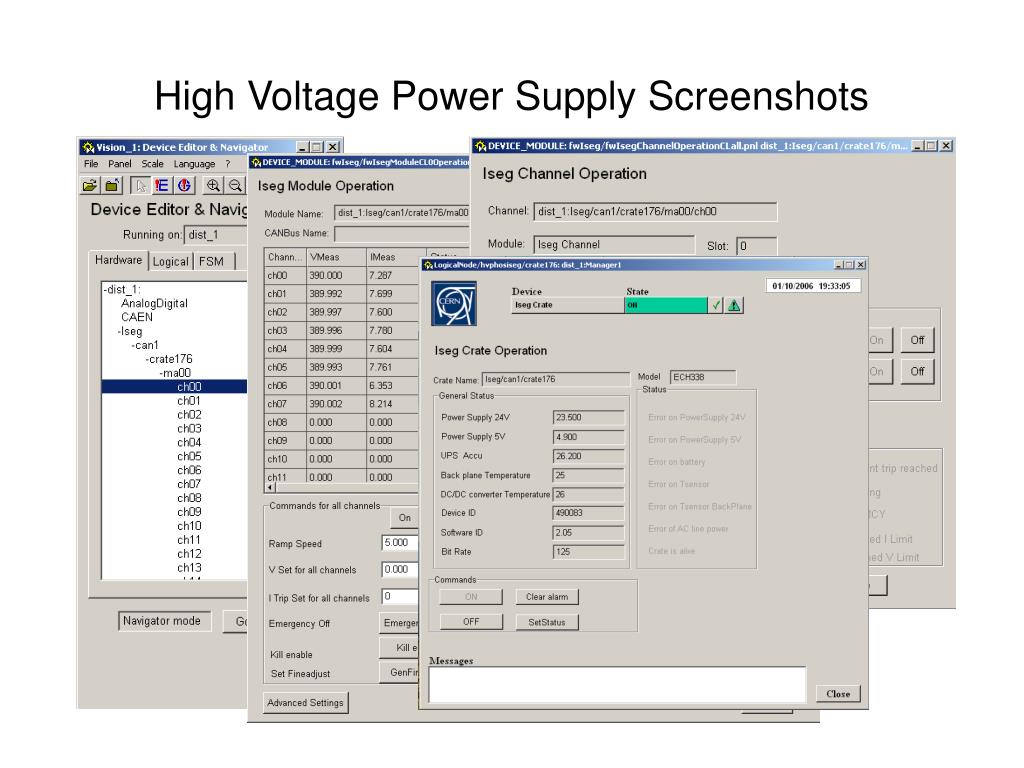Click the Running on dist_1 field
The image size is (1024, 768).
tap(217, 234)
